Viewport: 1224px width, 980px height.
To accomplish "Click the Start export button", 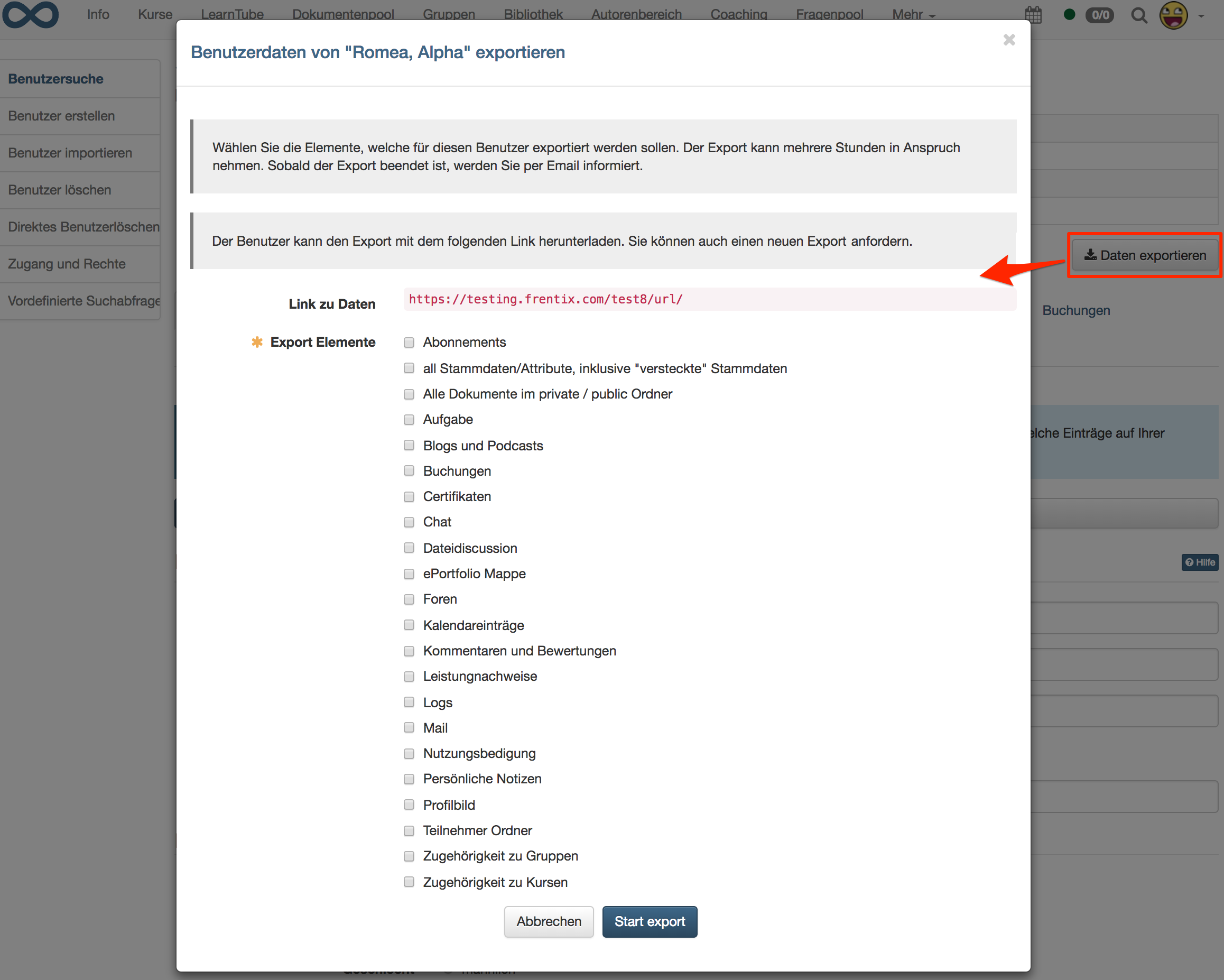I will [x=649, y=921].
